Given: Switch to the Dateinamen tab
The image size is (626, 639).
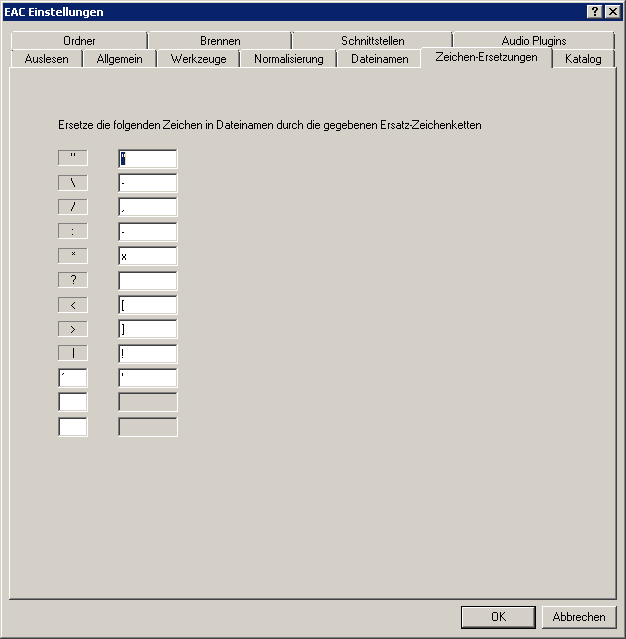Looking at the screenshot, I should [379, 59].
